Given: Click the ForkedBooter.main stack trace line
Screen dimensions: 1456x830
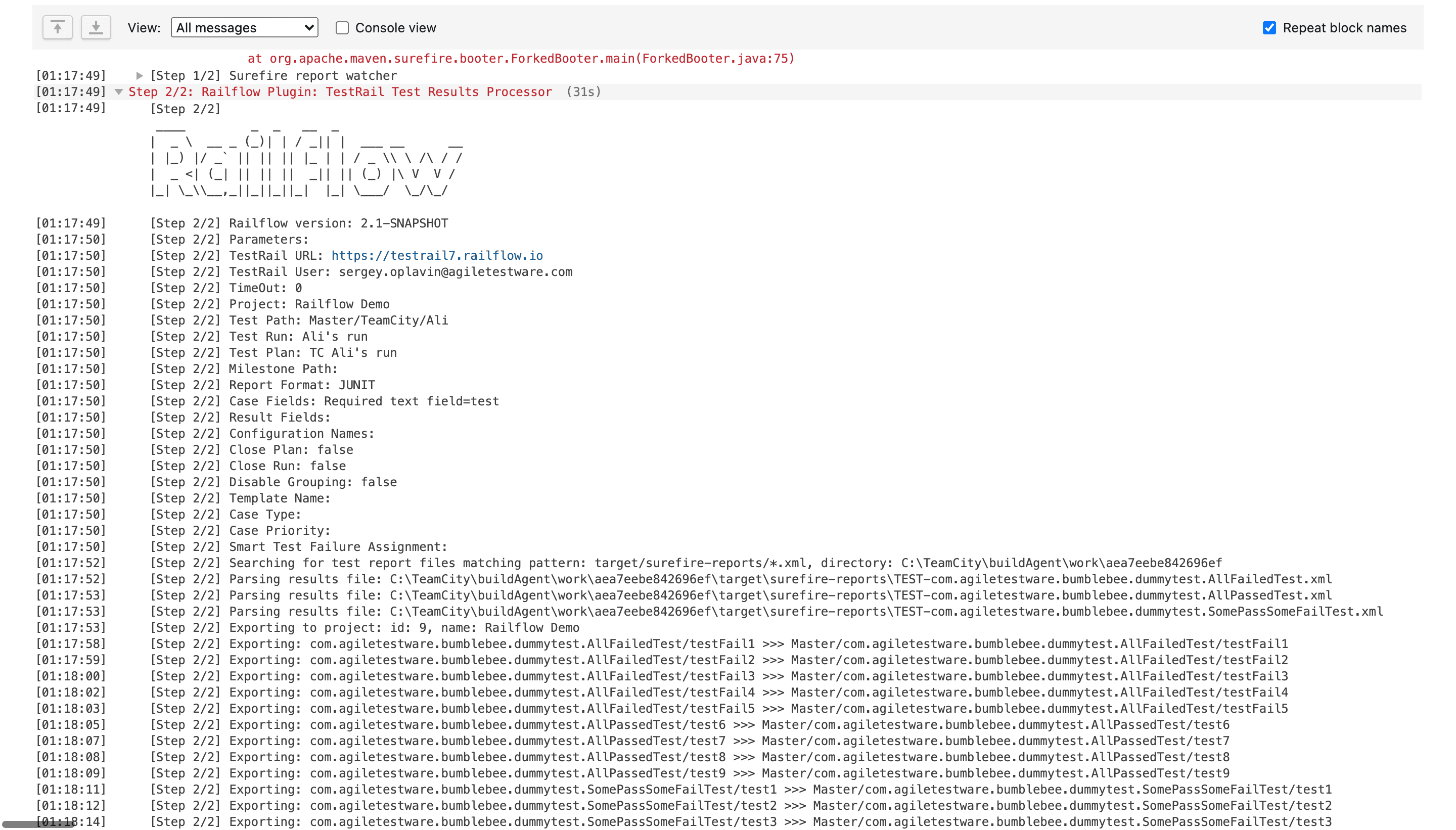Looking at the screenshot, I should (x=521, y=58).
